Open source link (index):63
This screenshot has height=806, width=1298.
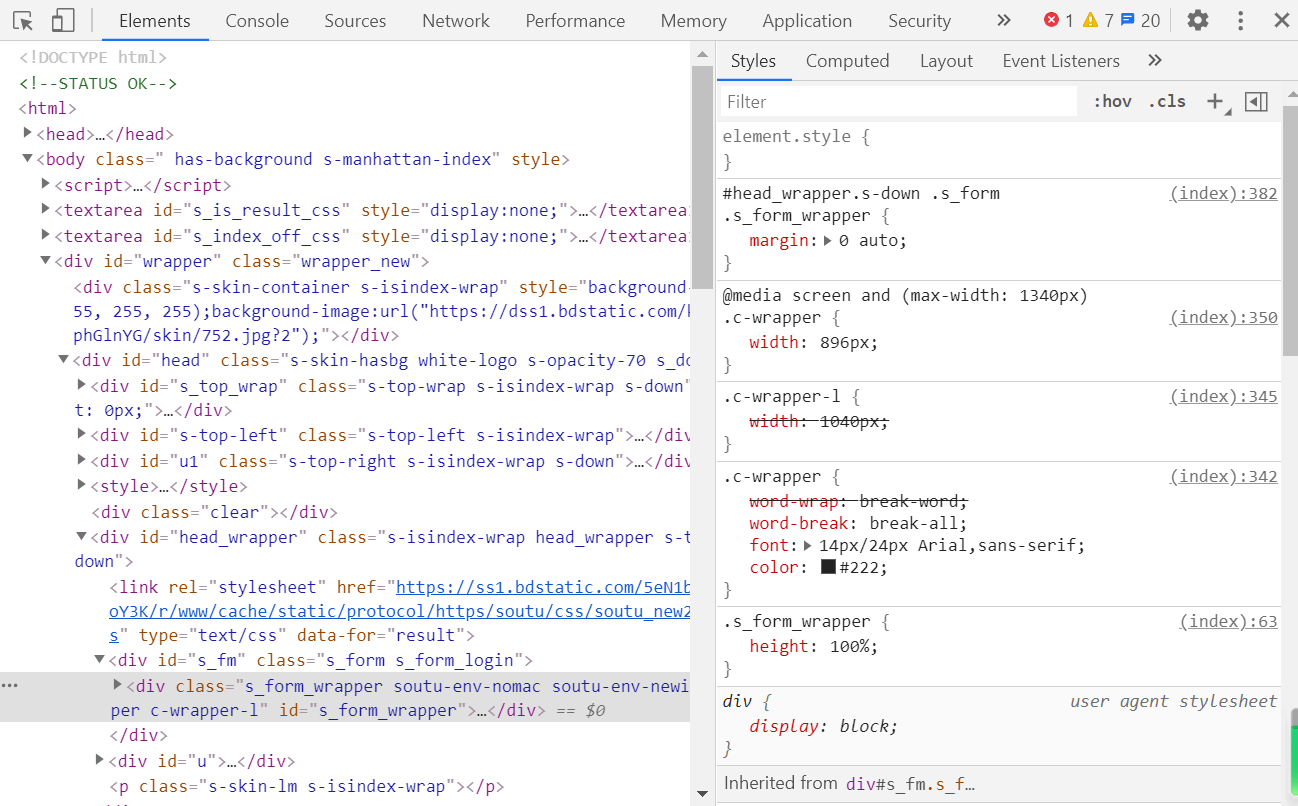click(1229, 621)
